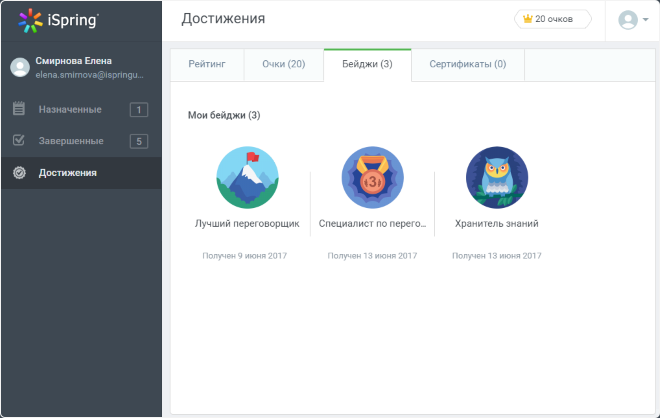Open the Сертификаты (0) tab
Image resolution: width=660 pixels, height=418 pixels.
(468, 64)
